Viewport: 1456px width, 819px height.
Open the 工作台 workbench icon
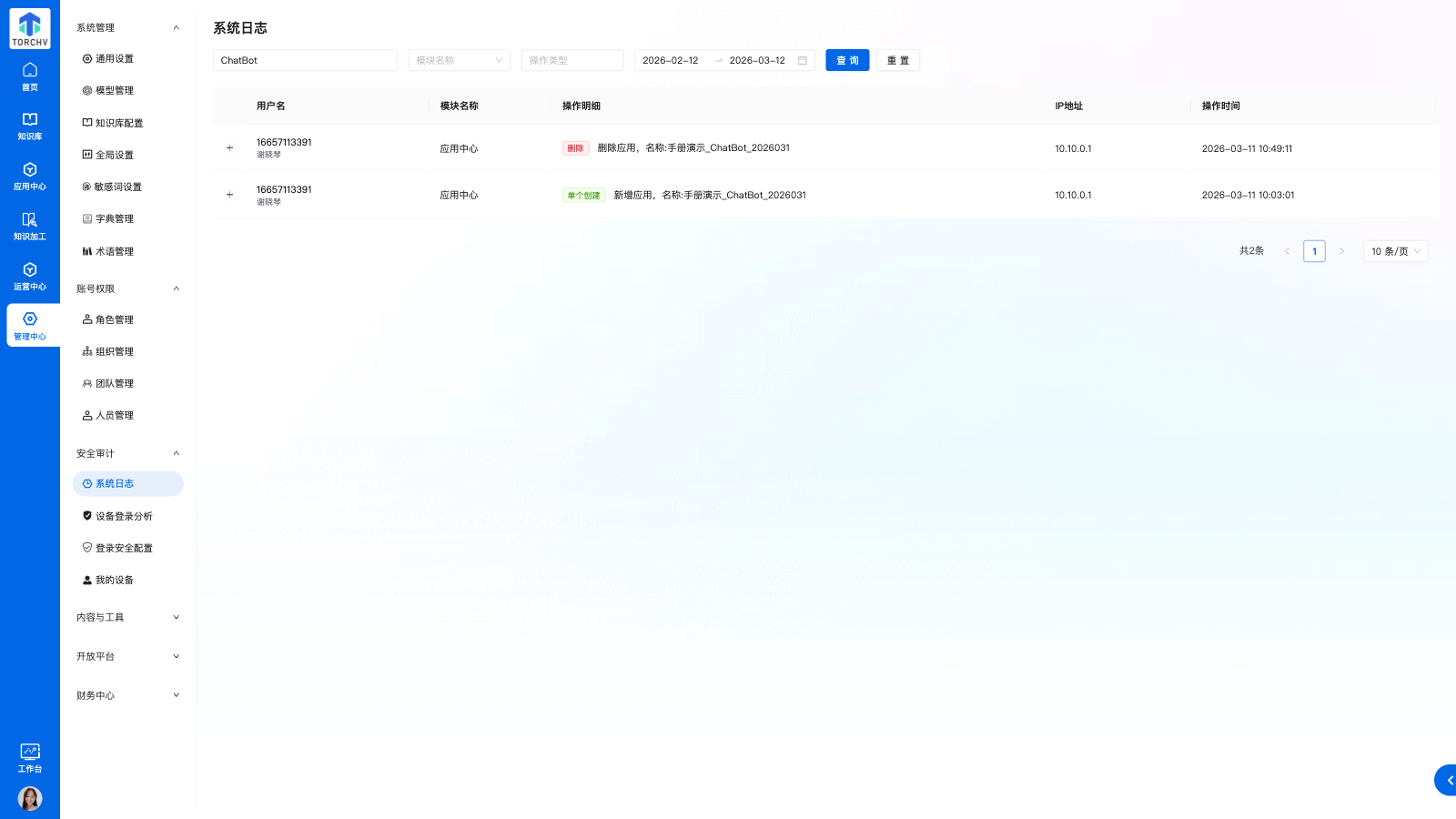[x=29, y=756]
